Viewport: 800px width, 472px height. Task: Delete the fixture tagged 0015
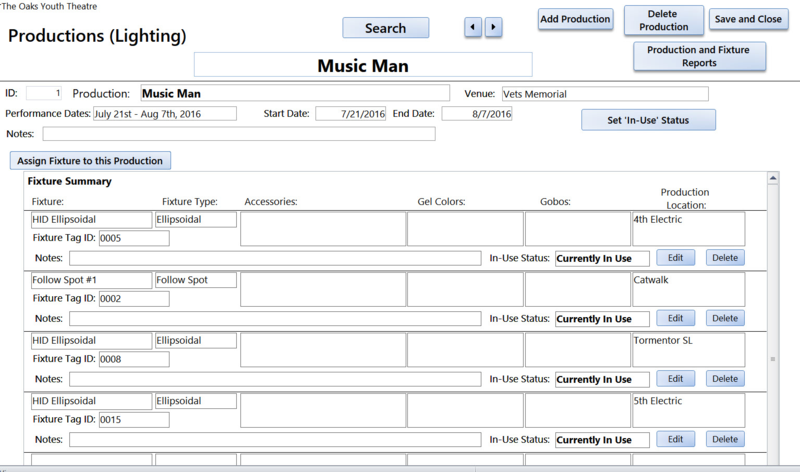click(x=725, y=439)
